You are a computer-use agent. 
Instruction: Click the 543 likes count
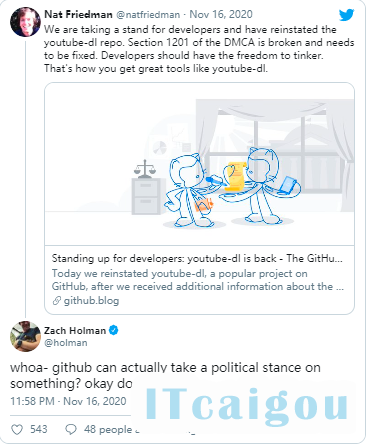tap(39, 429)
